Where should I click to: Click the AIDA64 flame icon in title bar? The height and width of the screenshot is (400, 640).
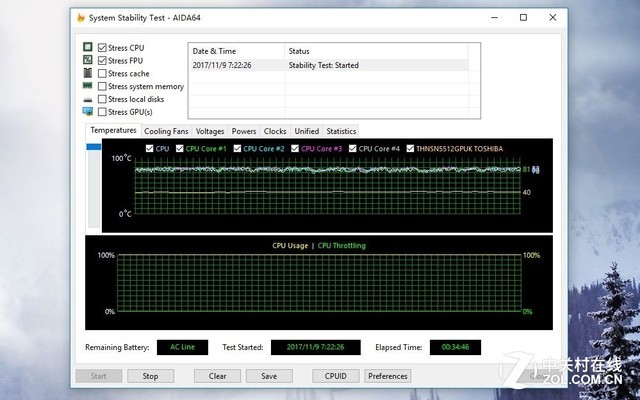(81, 17)
